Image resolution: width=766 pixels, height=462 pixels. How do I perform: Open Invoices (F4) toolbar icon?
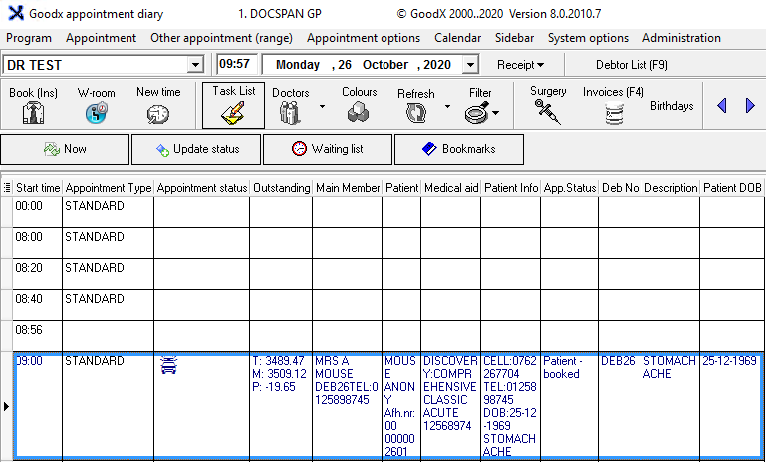(613, 113)
